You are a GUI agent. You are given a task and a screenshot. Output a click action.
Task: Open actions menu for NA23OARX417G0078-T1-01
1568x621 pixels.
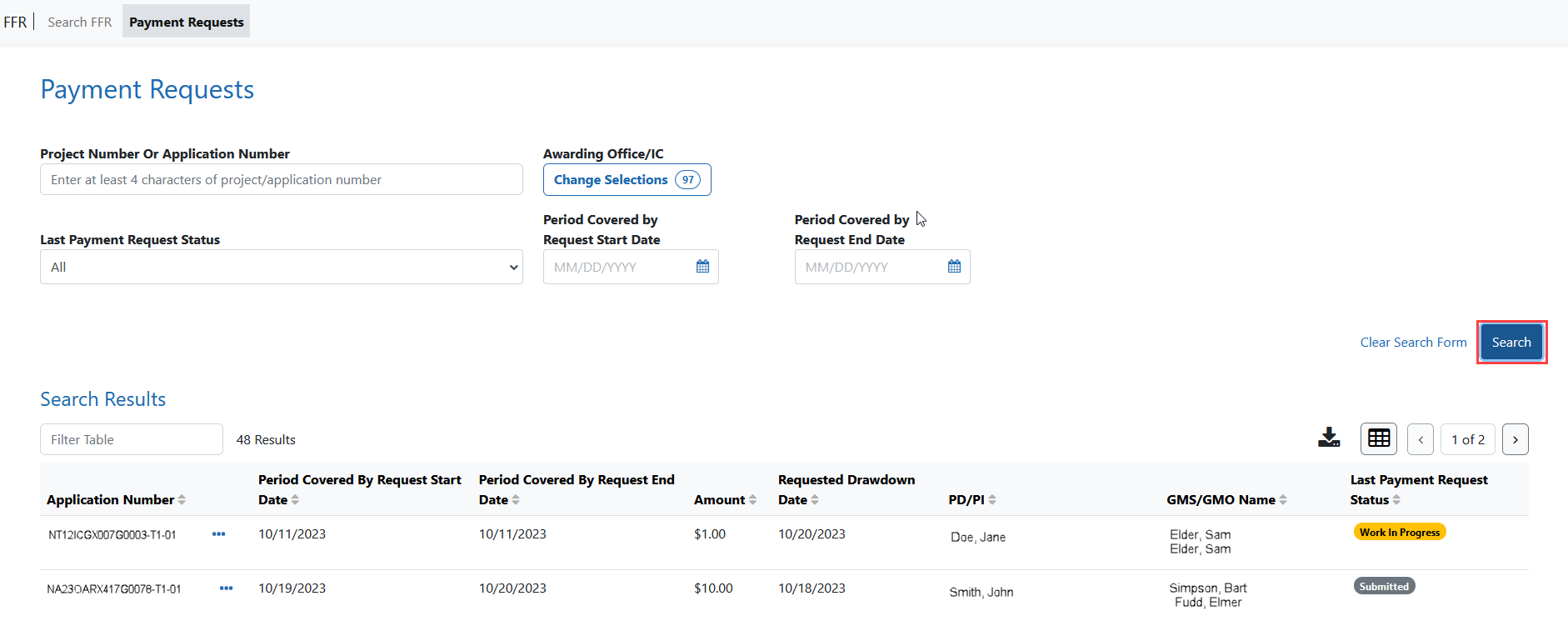point(226,588)
